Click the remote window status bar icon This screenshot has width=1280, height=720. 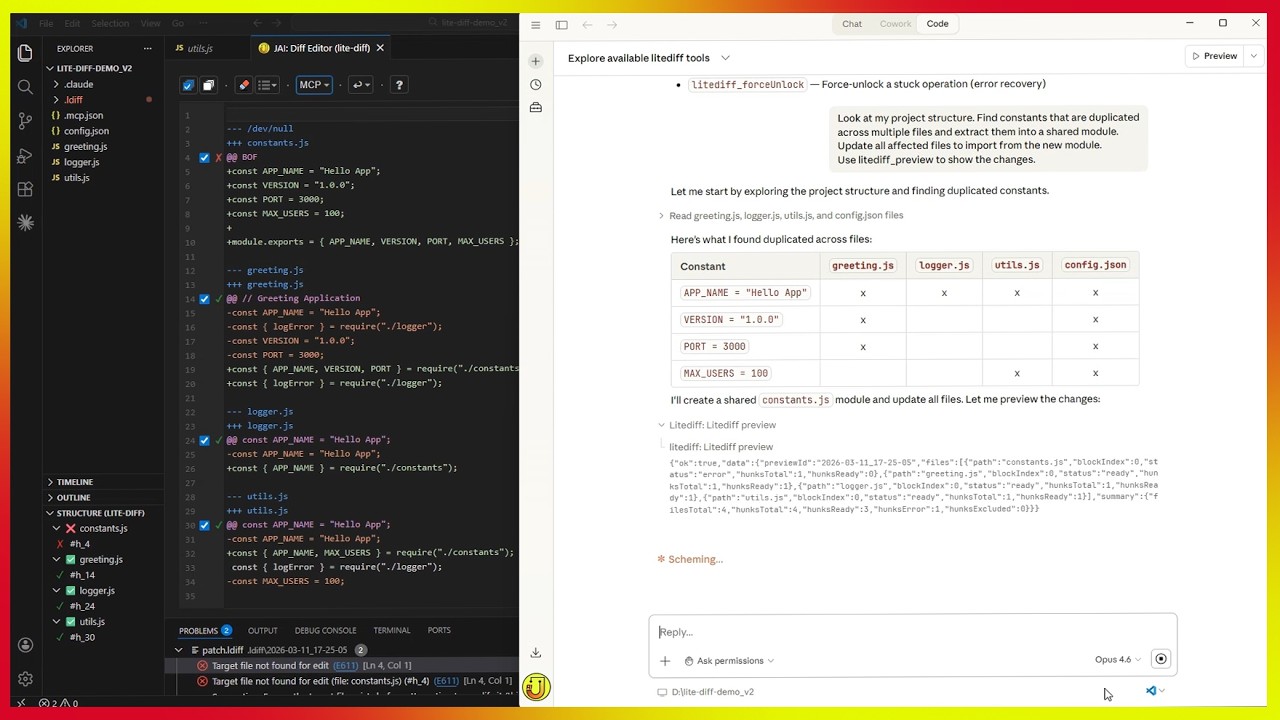pyautogui.click(x=20, y=703)
